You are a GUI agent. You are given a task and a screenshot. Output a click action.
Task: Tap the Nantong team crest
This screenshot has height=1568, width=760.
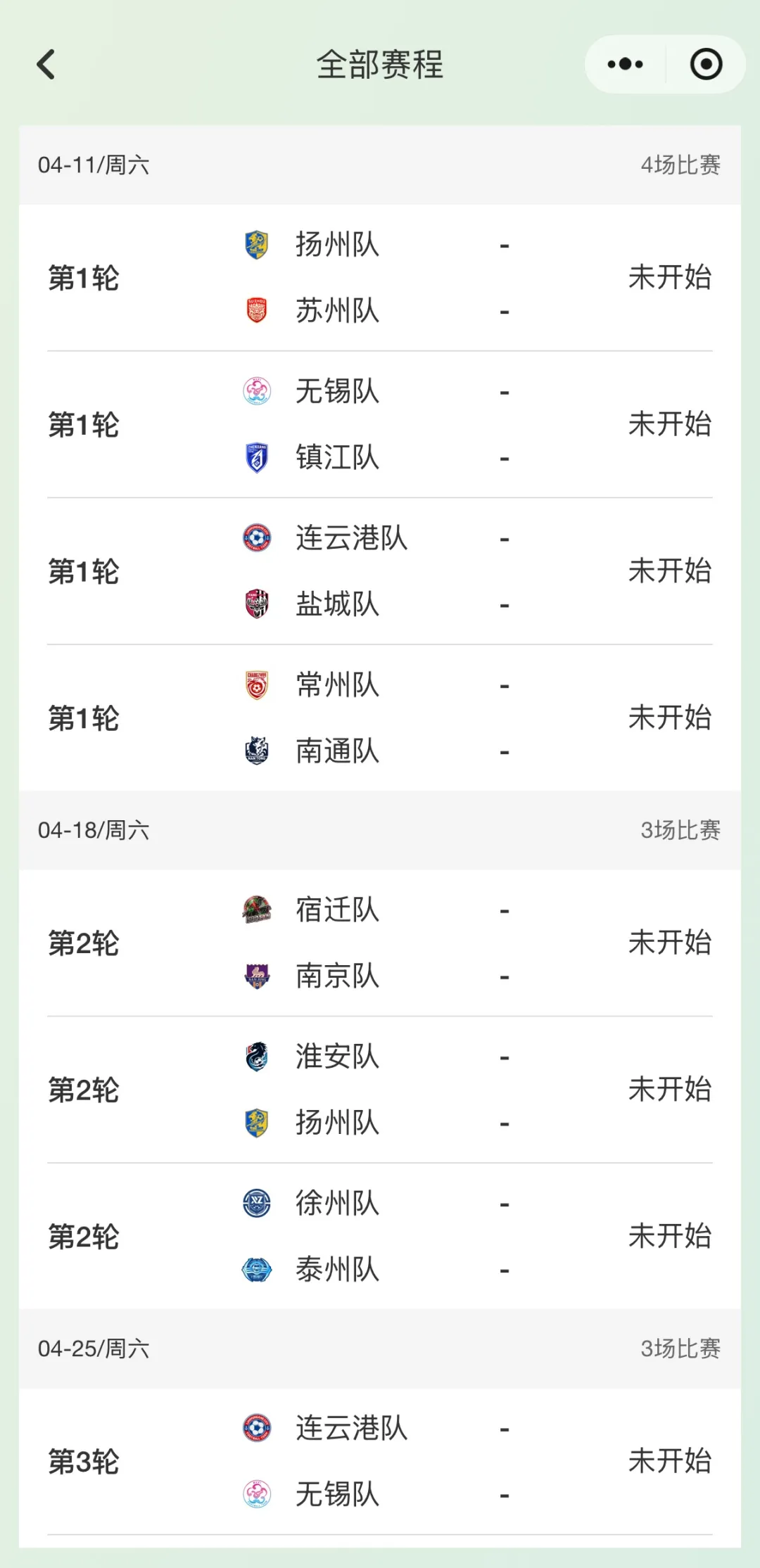tap(257, 751)
